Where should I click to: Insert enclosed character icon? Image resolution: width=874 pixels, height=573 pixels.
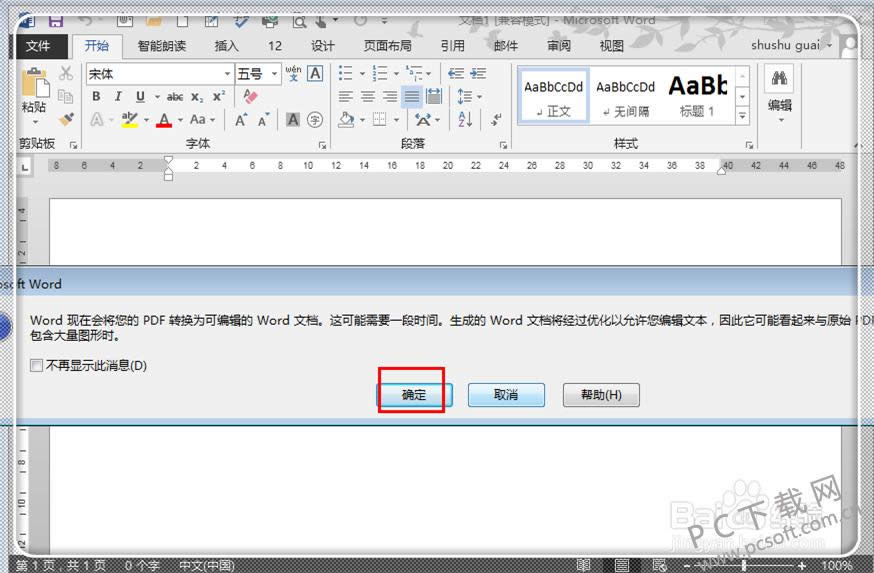(315, 119)
